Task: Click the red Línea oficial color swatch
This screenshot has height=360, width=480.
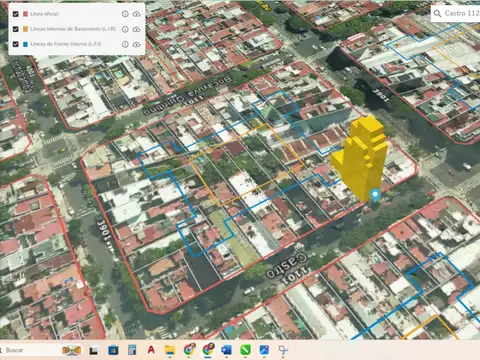Action: pos(25,14)
